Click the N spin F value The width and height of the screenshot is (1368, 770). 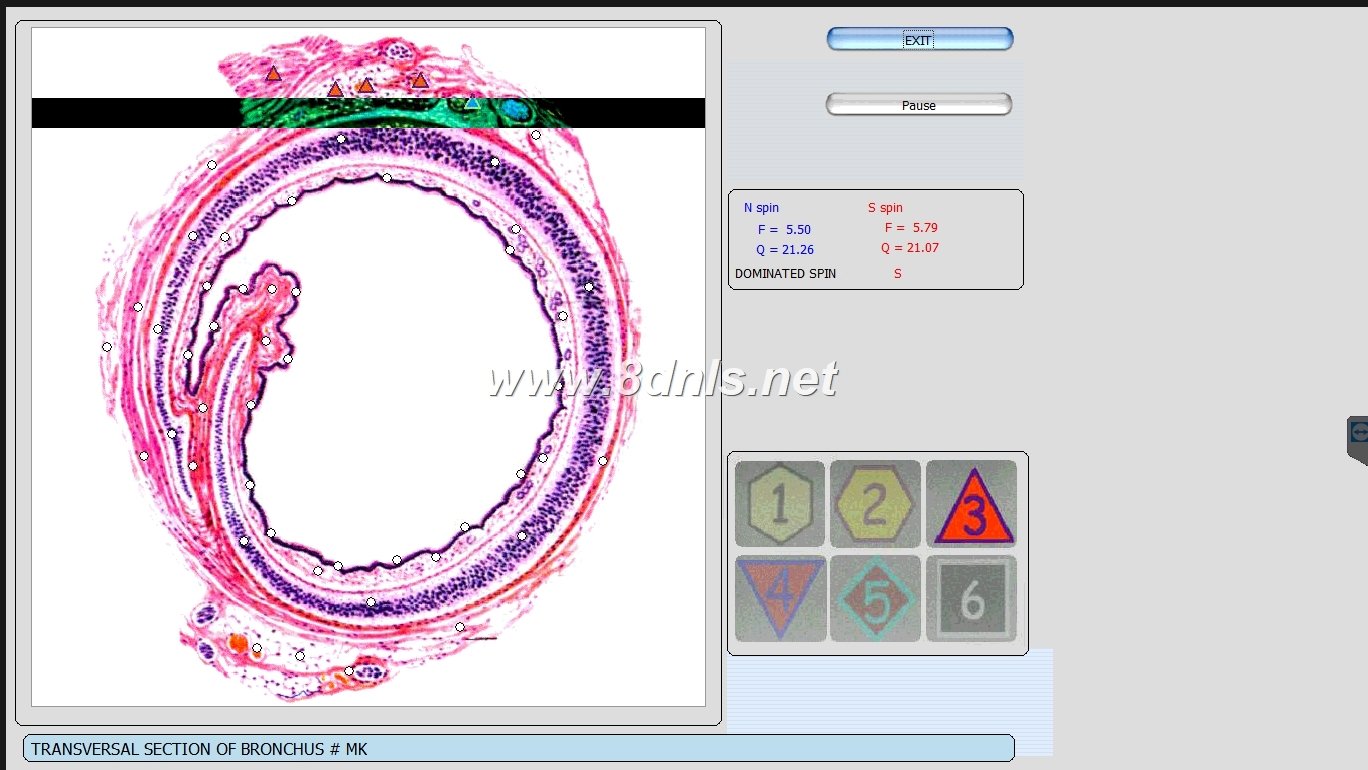tap(785, 229)
